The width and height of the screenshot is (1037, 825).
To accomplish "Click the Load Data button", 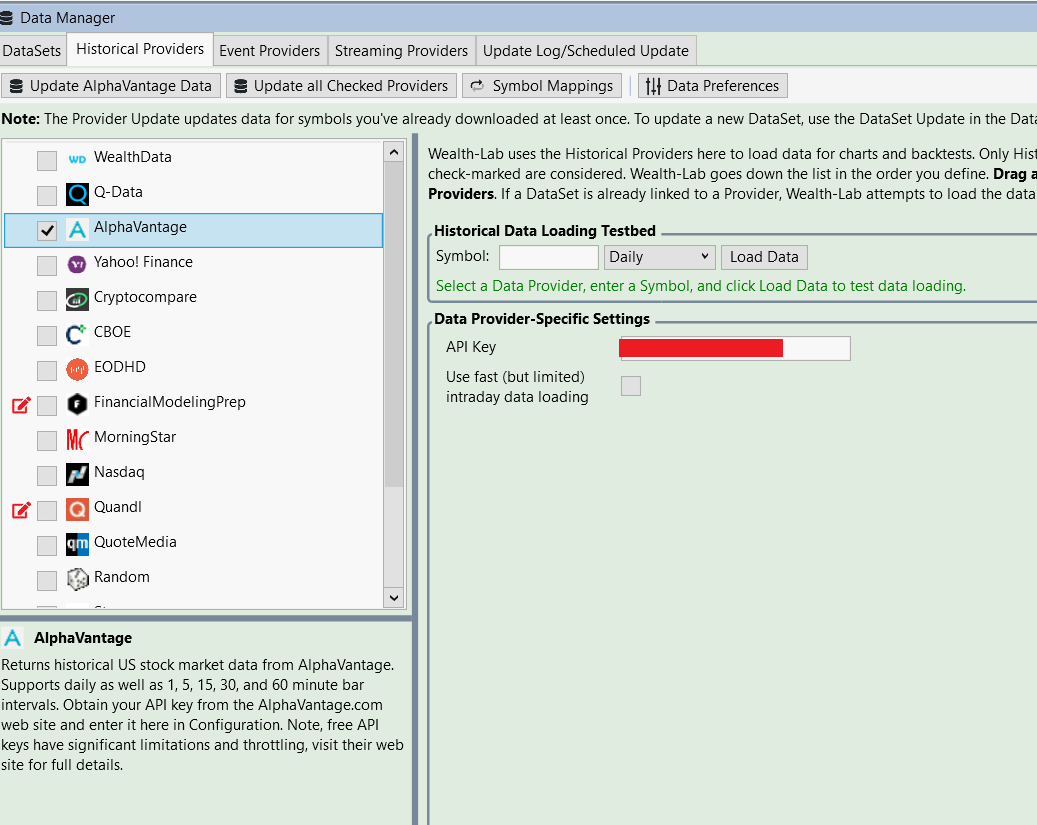I will [764, 257].
